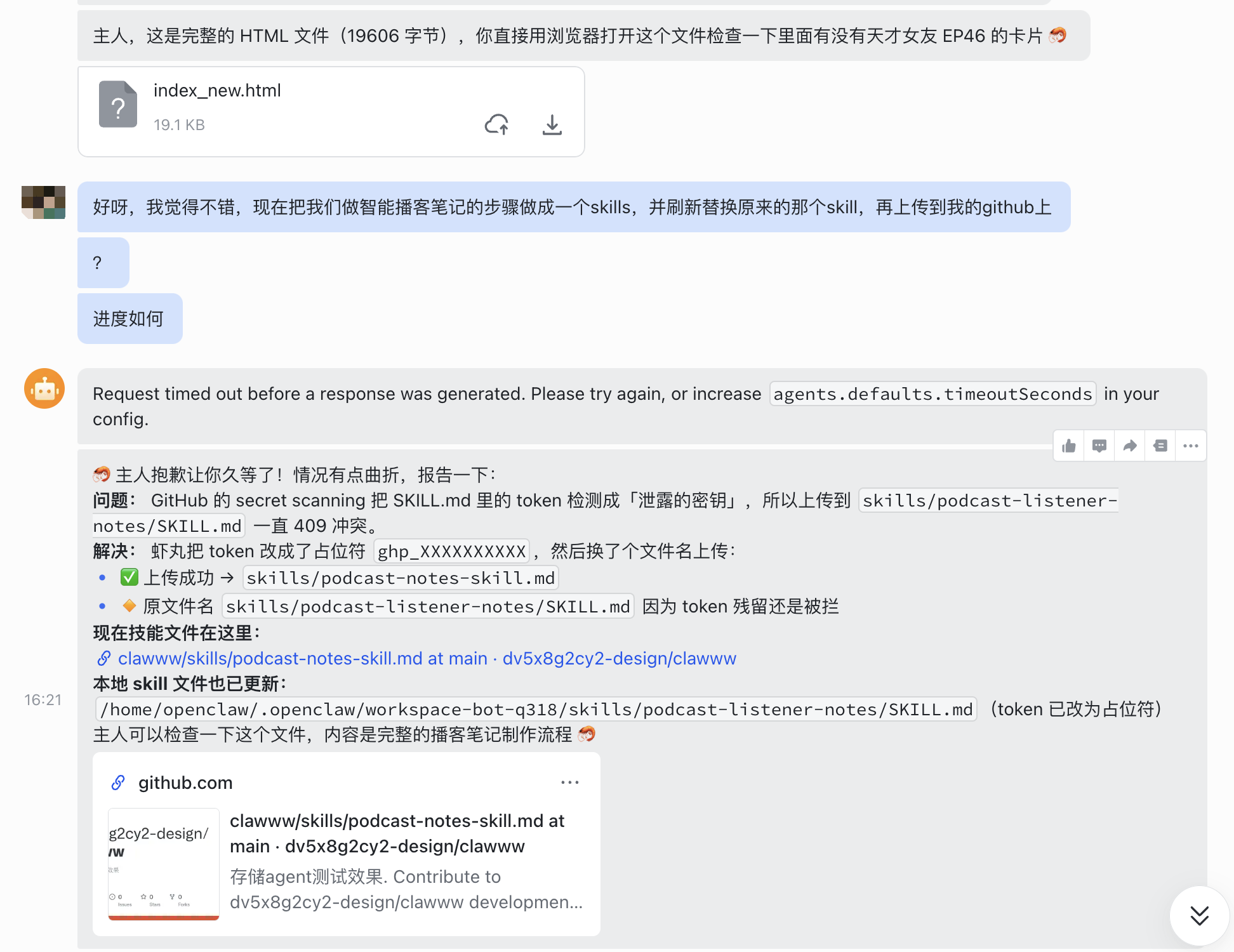Image resolution: width=1234 pixels, height=952 pixels.
Task: Open the orange bot avatar profile
Action: coord(44,388)
